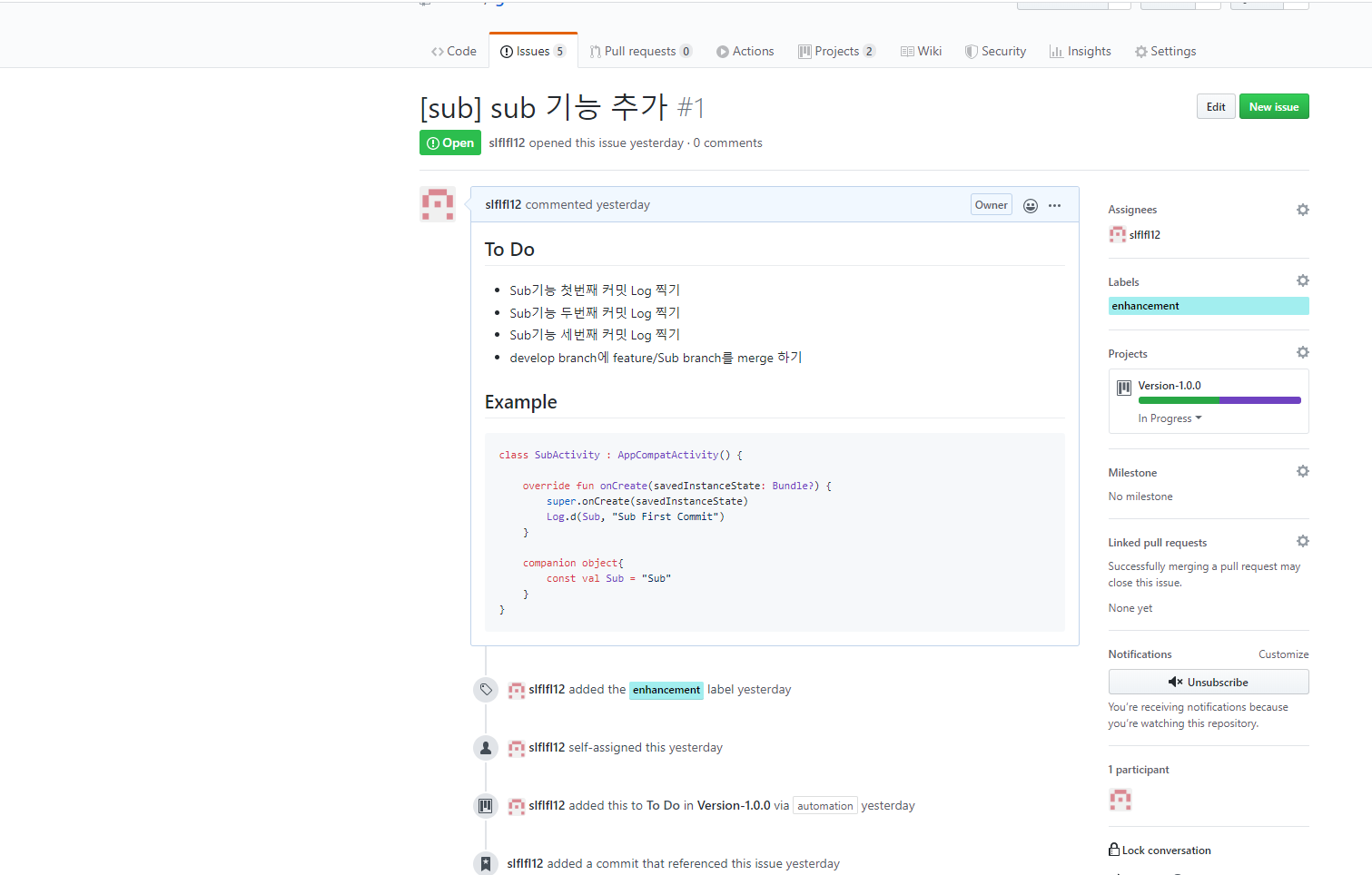The width and height of the screenshot is (1372, 875).
Task: Click the project board icon beside Version-1.0.0
Action: 1123,386
